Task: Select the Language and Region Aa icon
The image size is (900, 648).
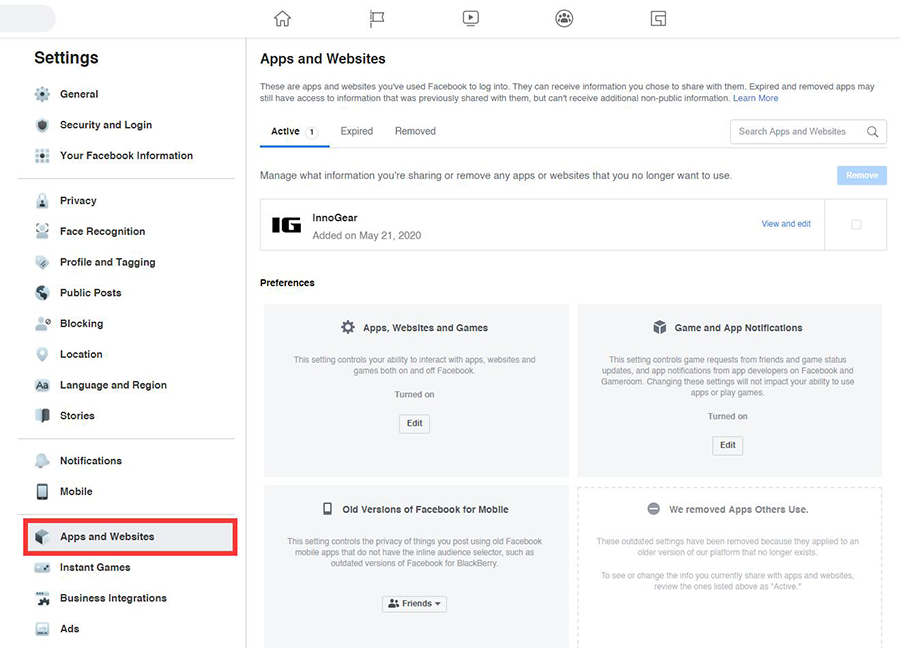Action: (40, 385)
